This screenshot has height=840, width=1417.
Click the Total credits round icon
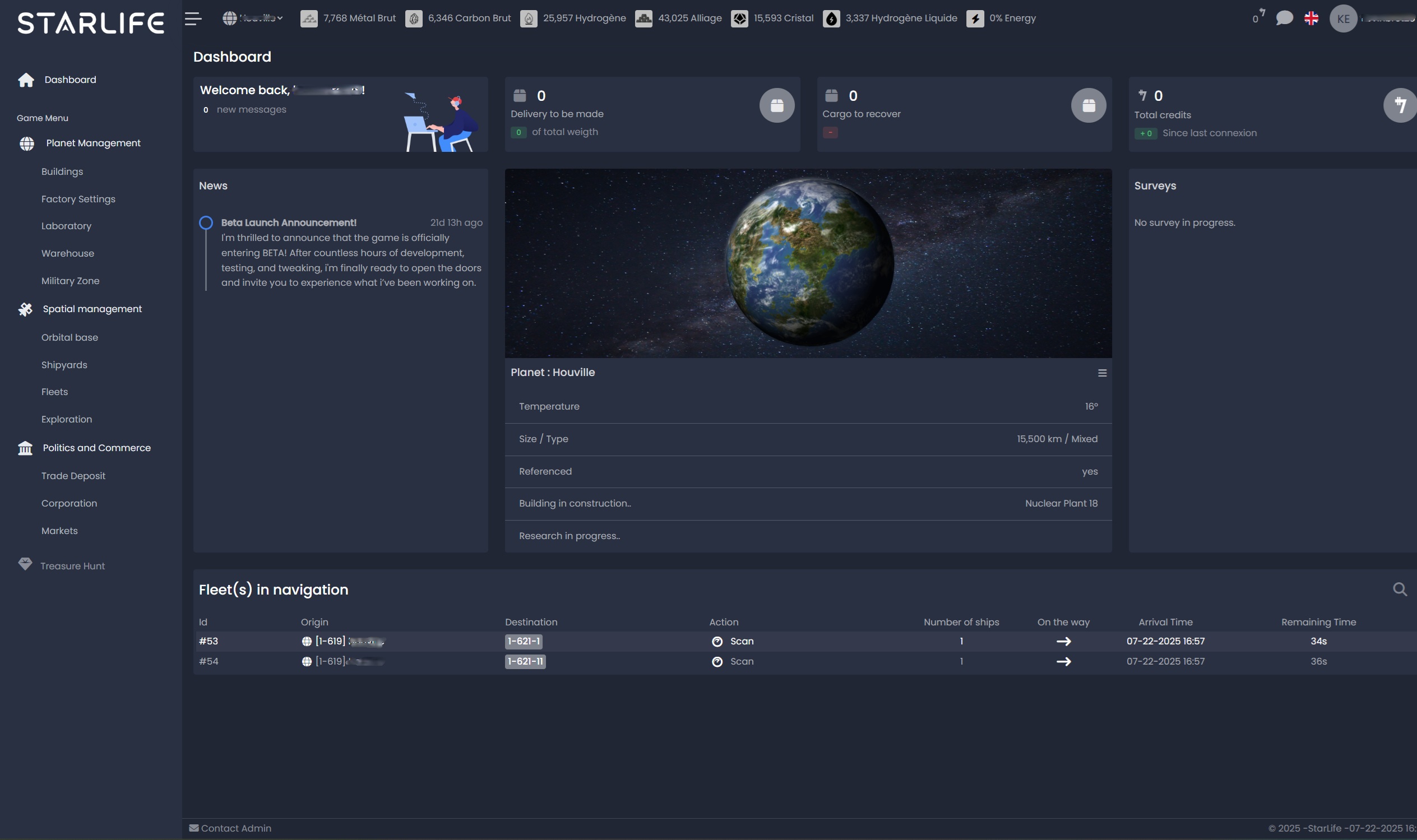(1401, 105)
